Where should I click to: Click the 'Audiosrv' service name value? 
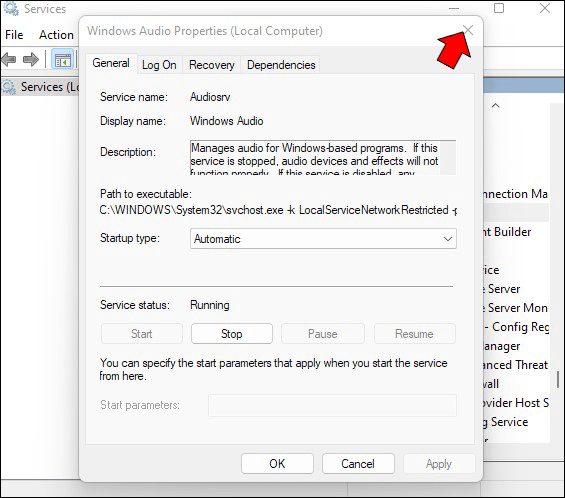pyautogui.click(x=210, y=97)
